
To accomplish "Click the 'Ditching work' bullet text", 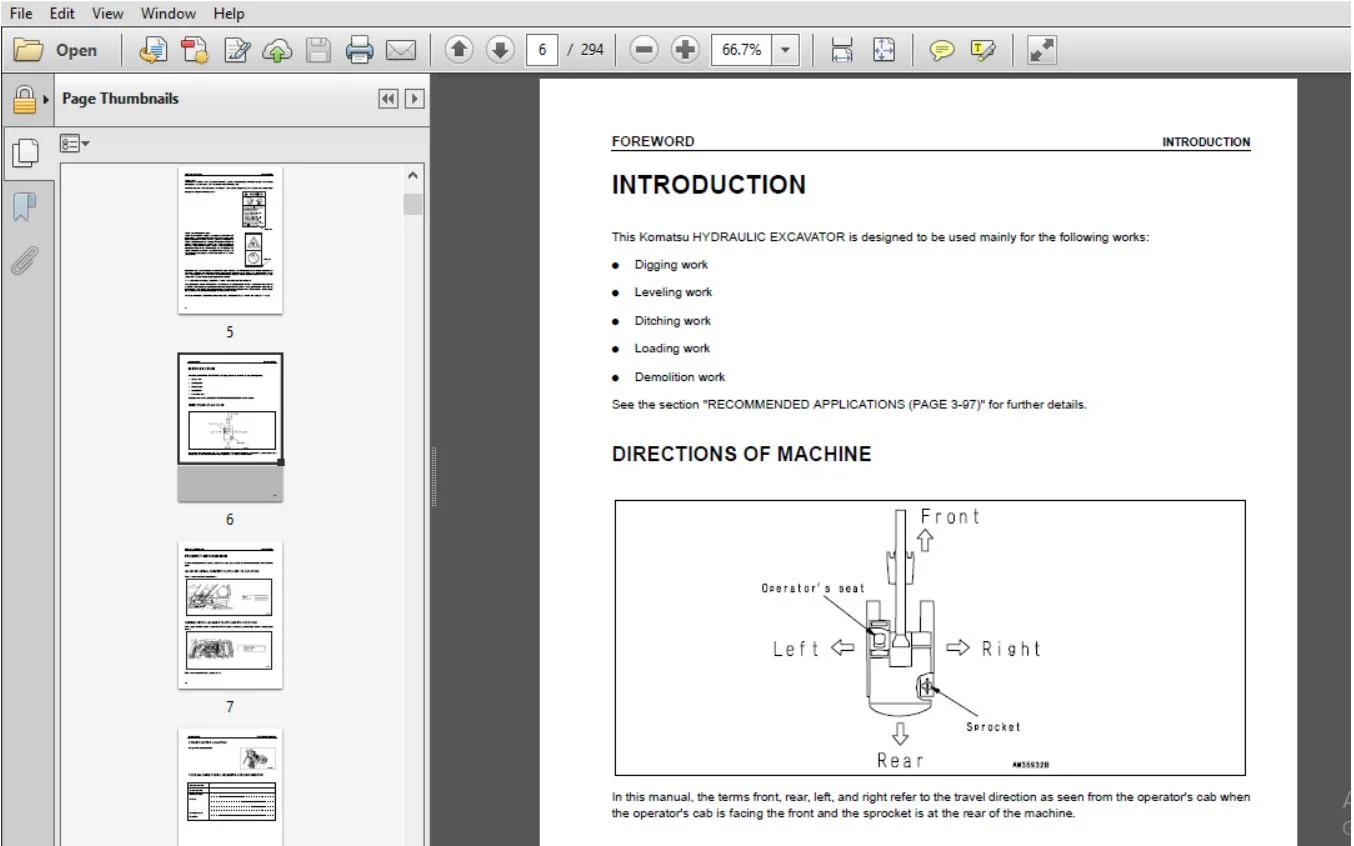I will click(673, 321).
